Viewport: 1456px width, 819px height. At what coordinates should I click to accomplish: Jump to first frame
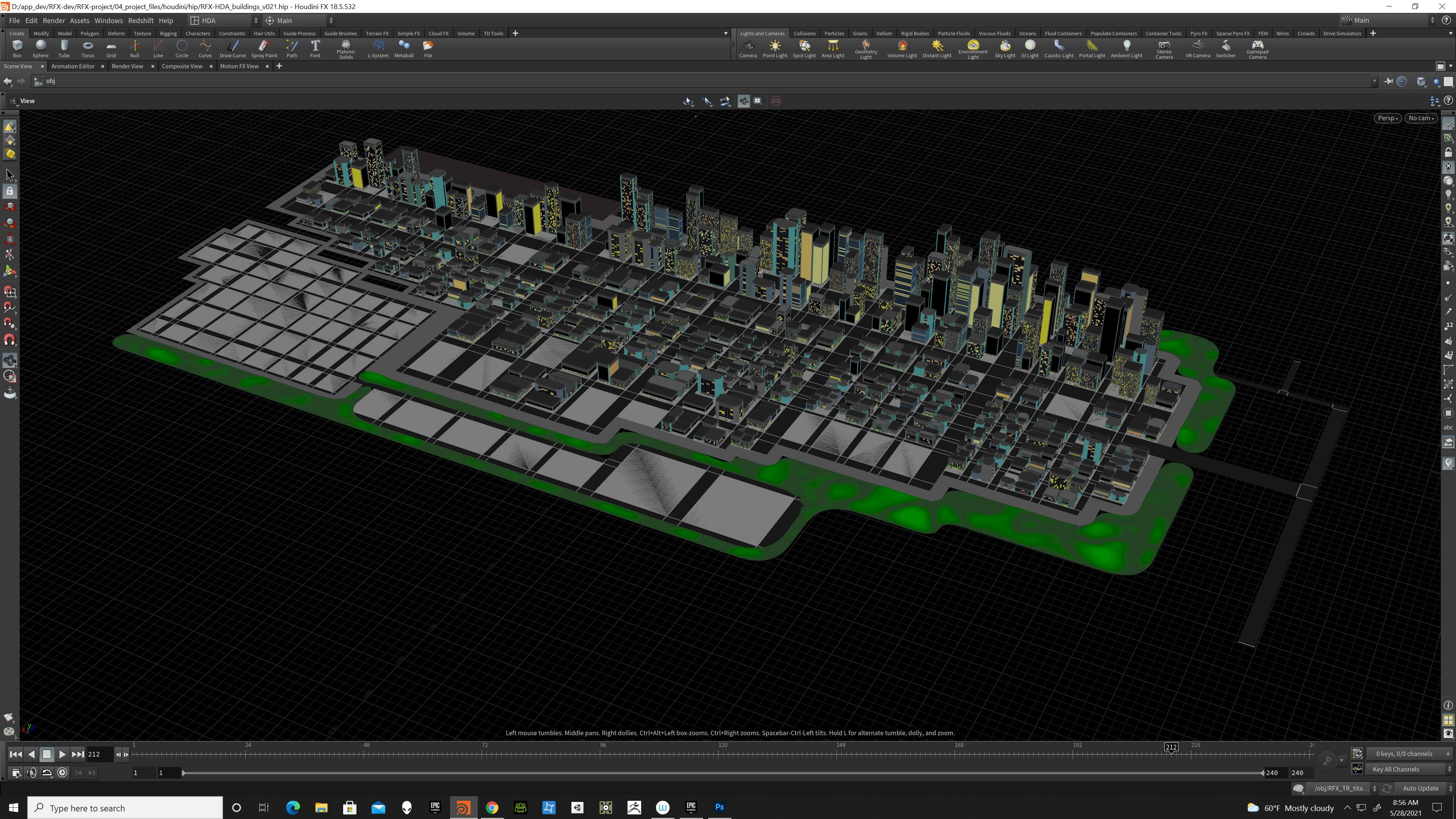tap(16, 754)
